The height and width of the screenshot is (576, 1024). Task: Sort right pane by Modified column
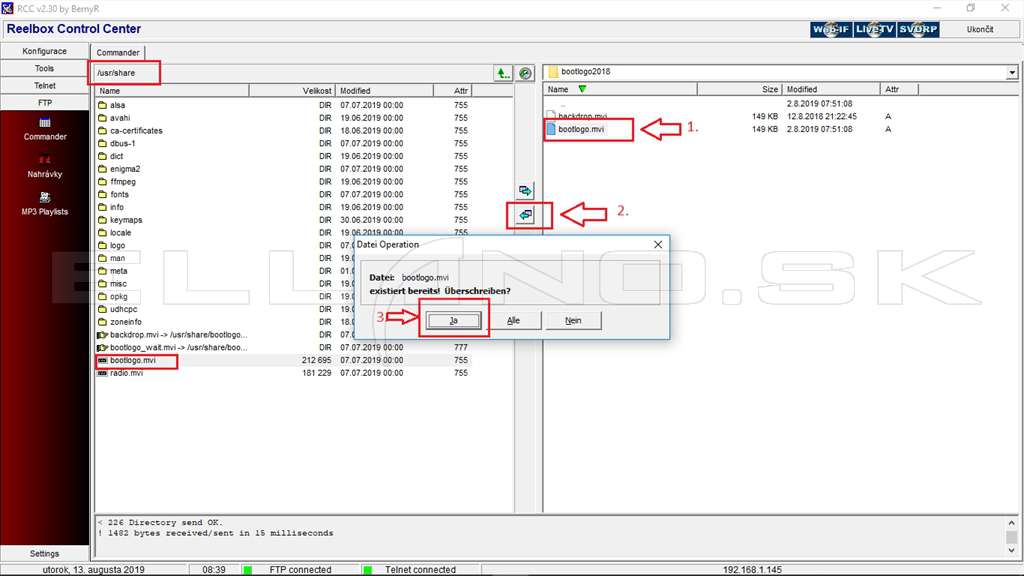pyautogui.click(x=831, y=89)
